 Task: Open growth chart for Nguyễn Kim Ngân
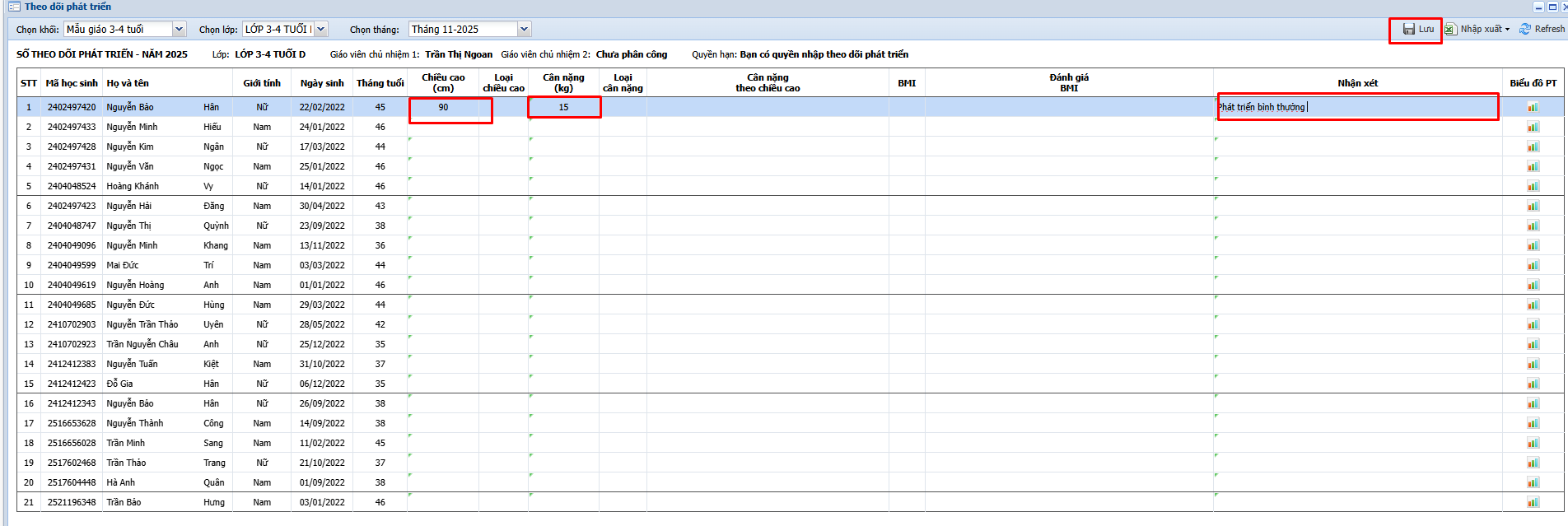[x=1533, y=147]
